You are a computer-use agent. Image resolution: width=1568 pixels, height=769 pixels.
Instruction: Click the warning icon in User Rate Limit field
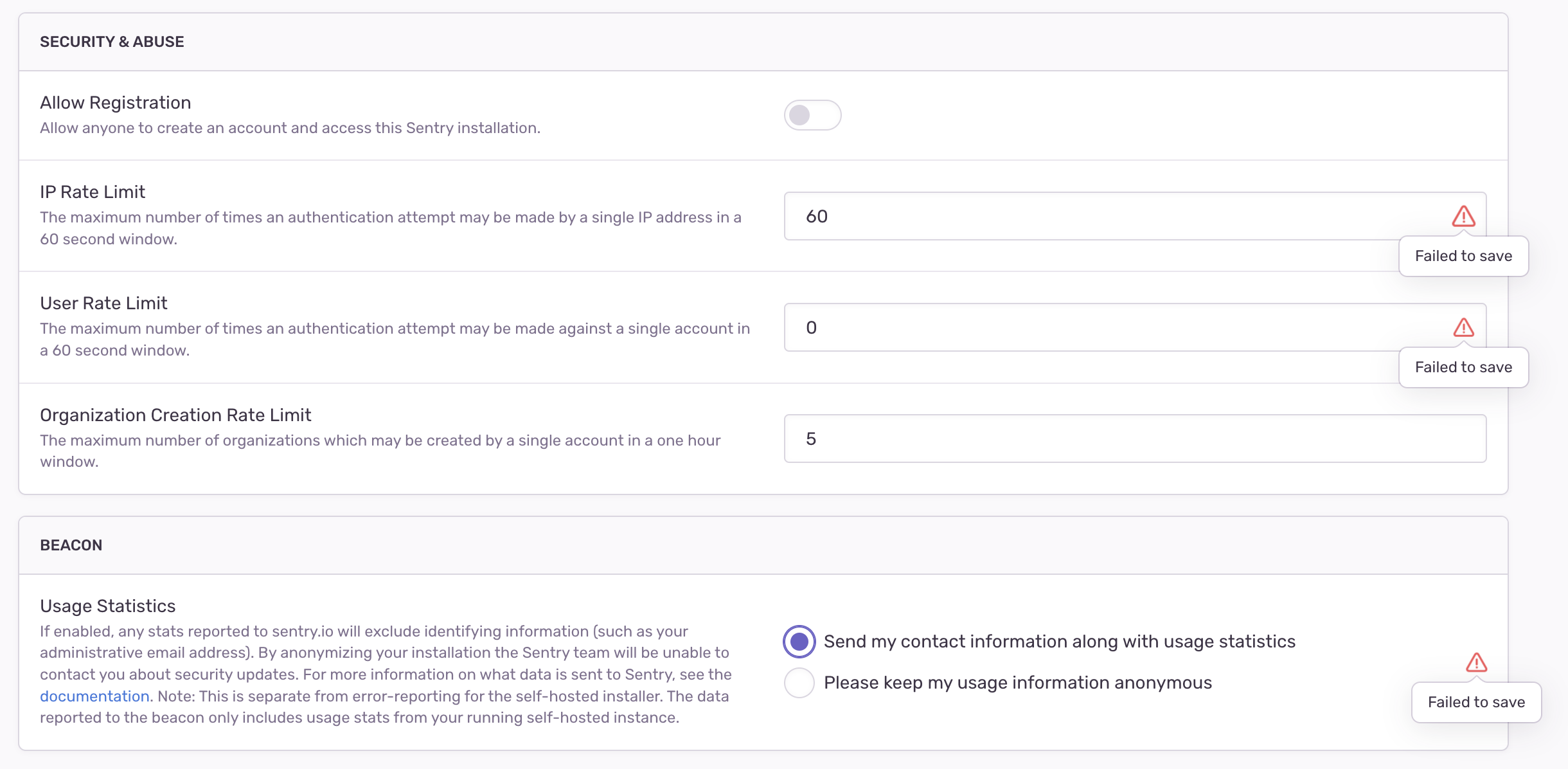pyautogui.click(x=1463, y=327)
